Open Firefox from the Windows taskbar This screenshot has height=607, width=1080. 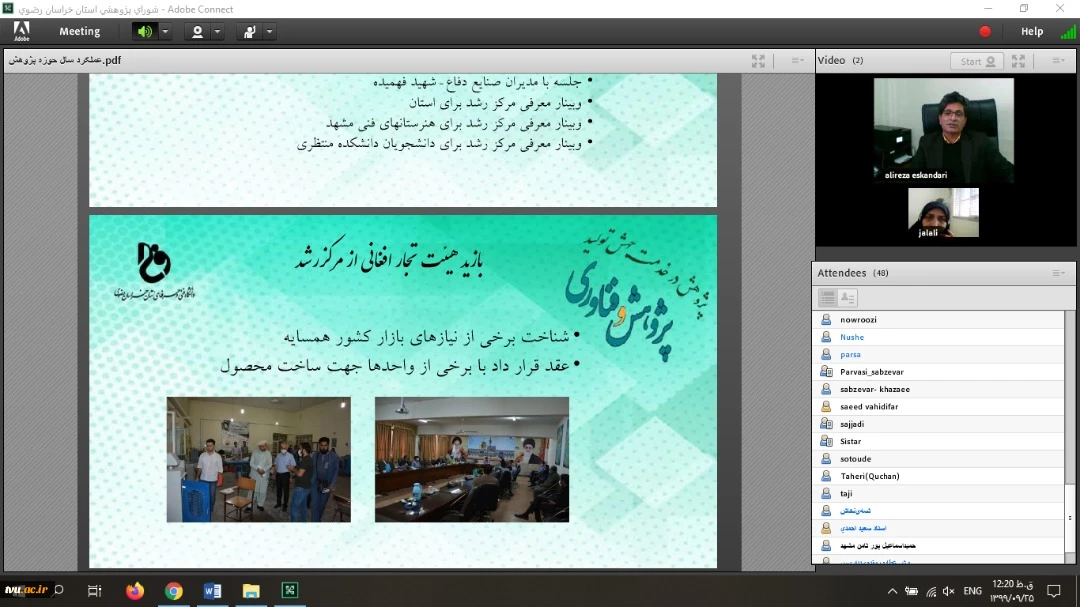[x=135, y=591]
